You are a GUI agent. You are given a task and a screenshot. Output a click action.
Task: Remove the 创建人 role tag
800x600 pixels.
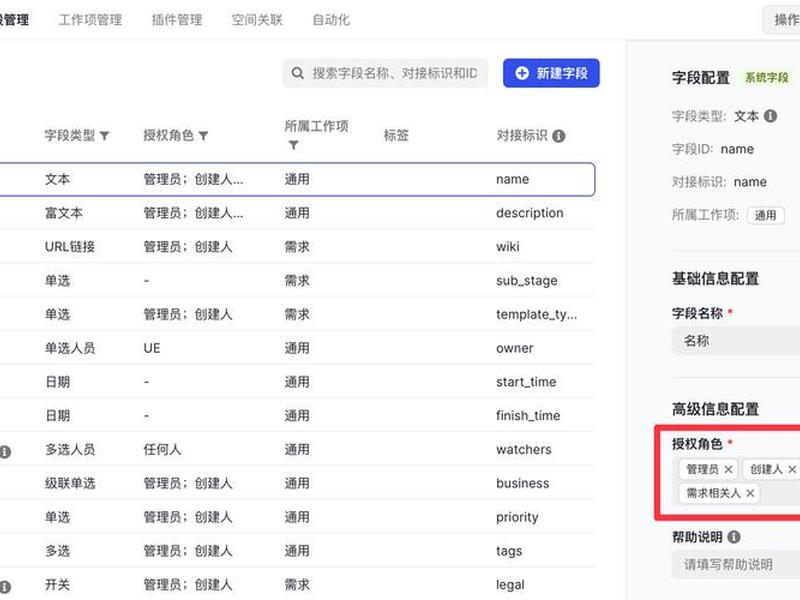(x=792, y=469)
